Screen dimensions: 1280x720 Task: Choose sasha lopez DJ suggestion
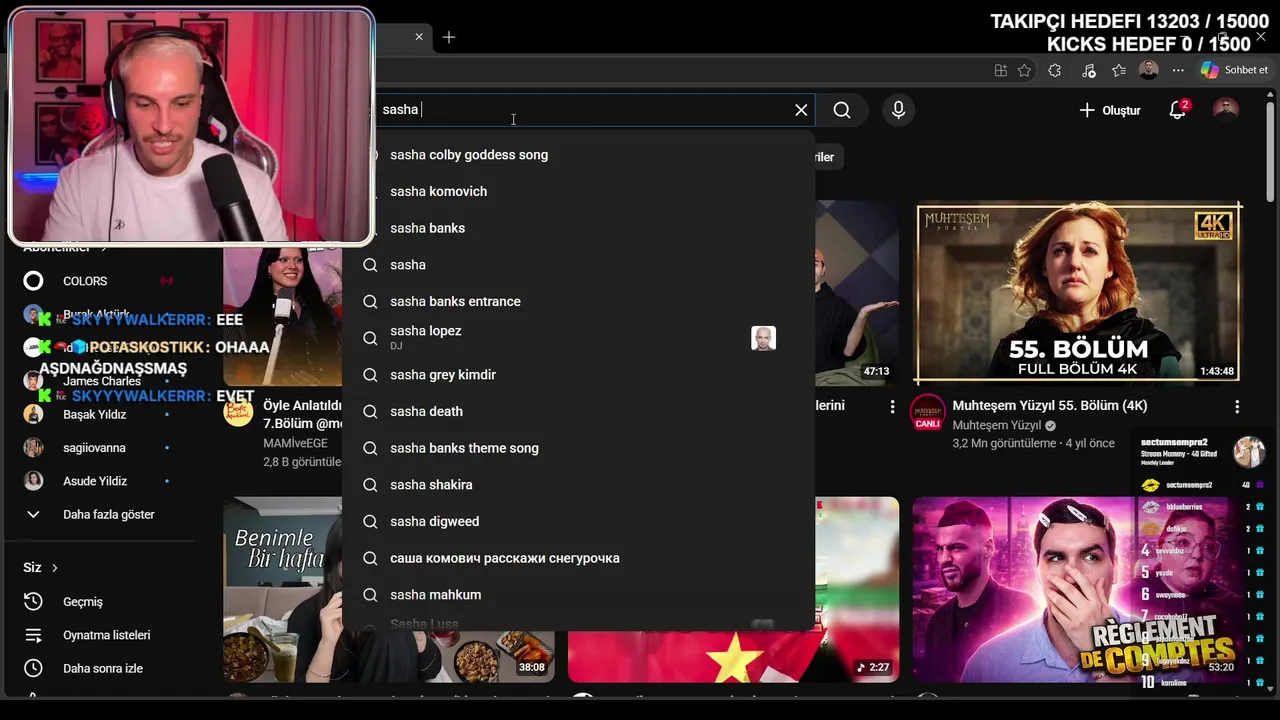[x=579, y=338]
